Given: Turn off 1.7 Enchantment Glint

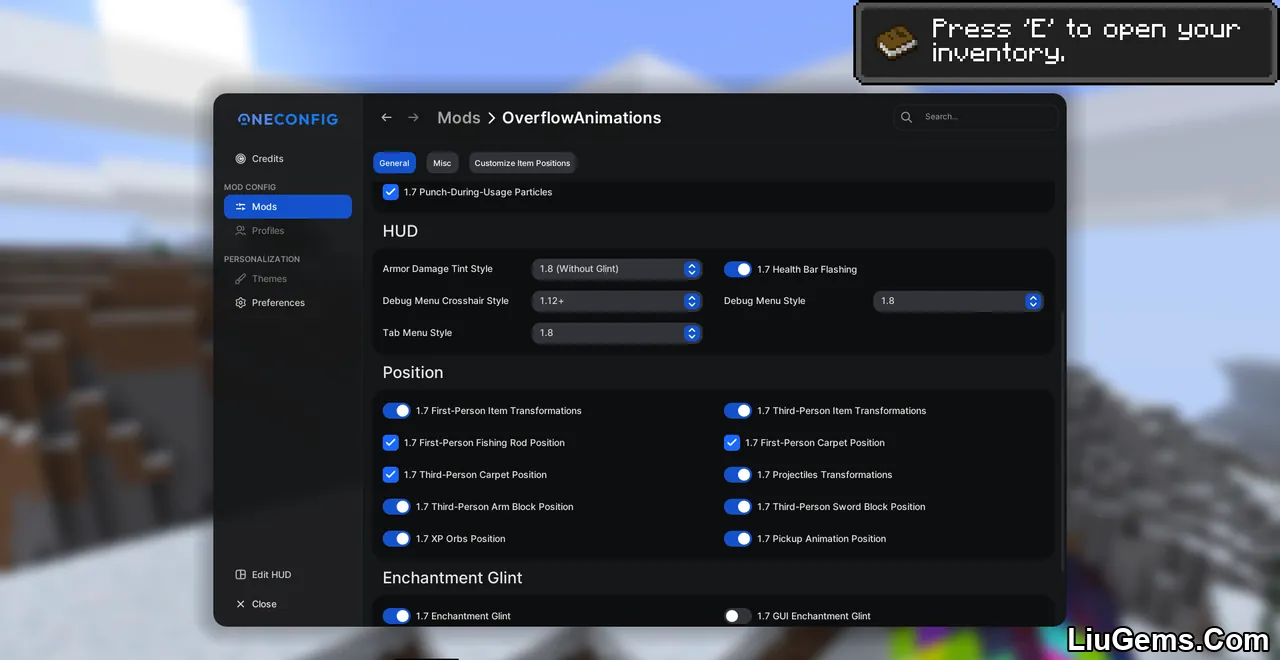Looking at the screenshot, I should pos(397,616).
